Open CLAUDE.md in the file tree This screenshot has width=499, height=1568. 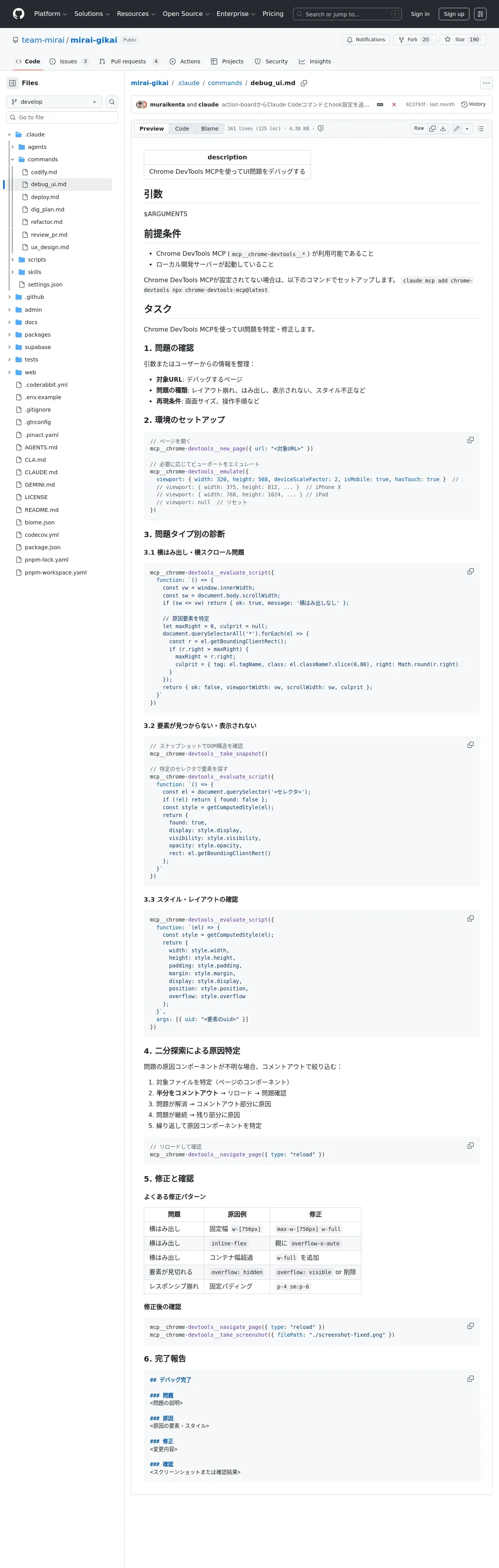coord(41,472)
